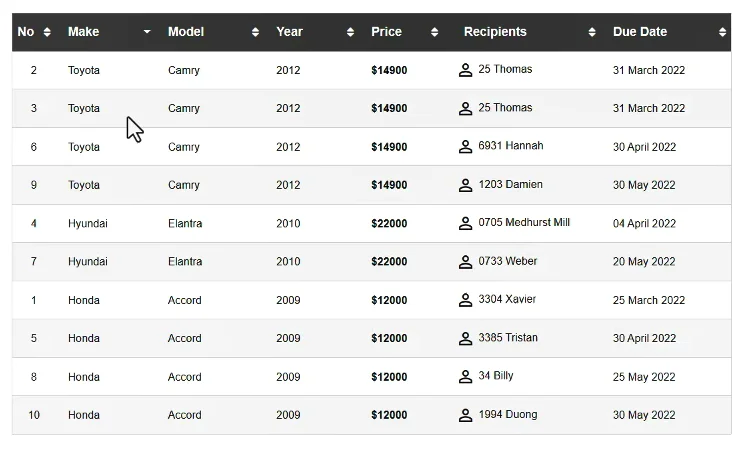This screenshot has height=451, width=747.
Task: Sort by Price using its sort arrows
Action: pos(434,32)
